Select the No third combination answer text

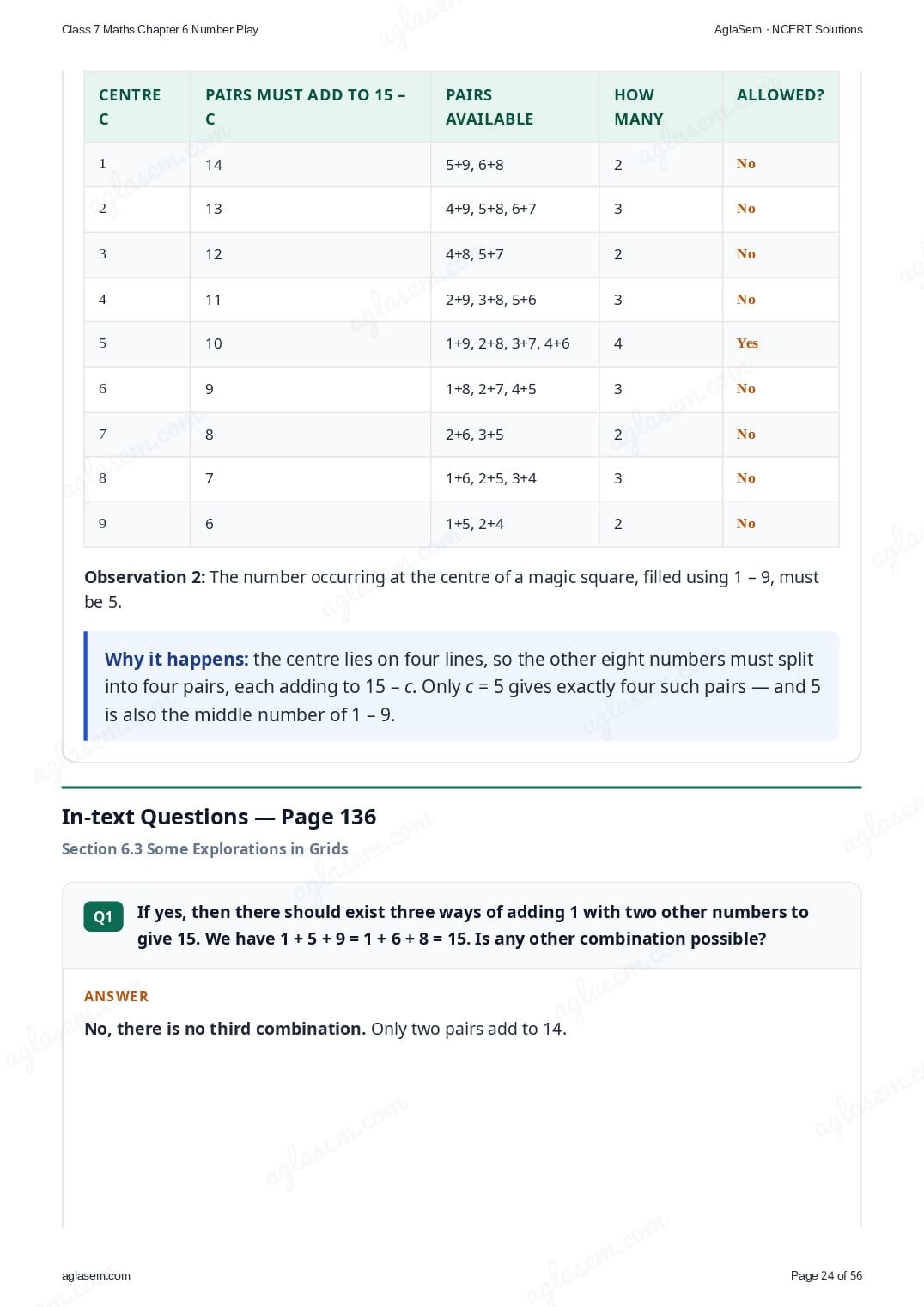click(225, 1029)
